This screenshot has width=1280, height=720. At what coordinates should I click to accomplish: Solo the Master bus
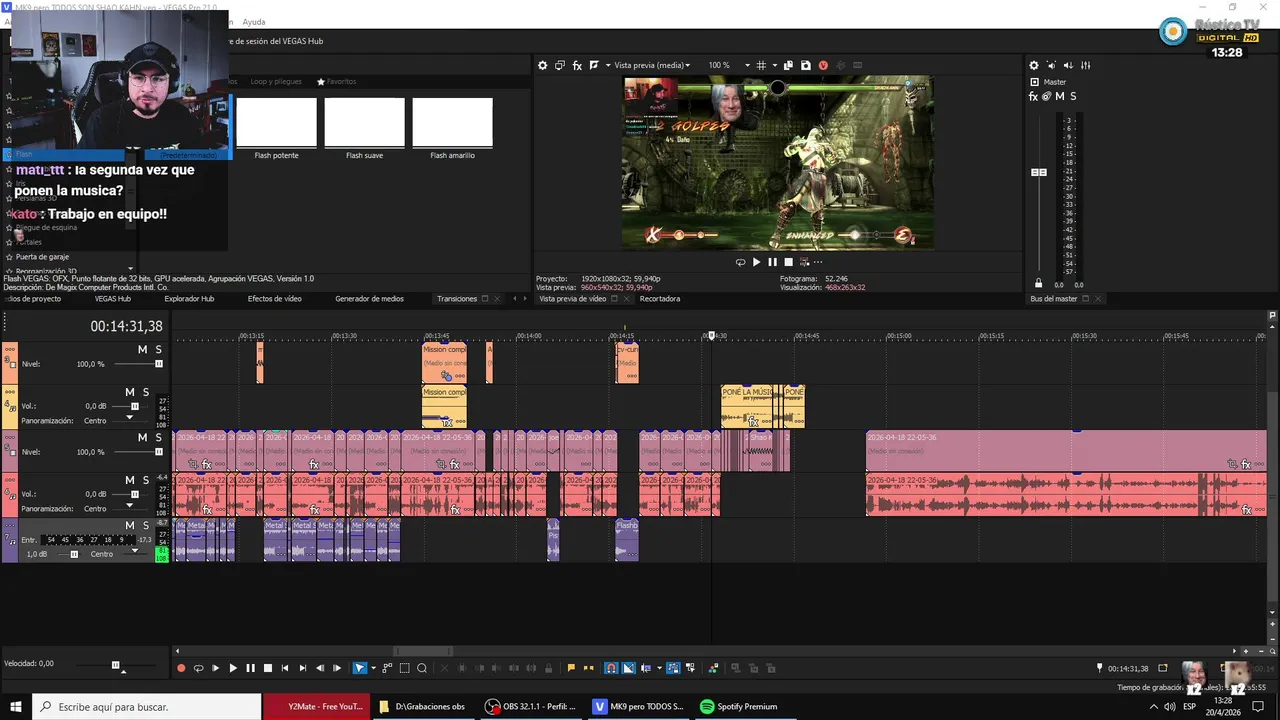(x=1073, y=97)
